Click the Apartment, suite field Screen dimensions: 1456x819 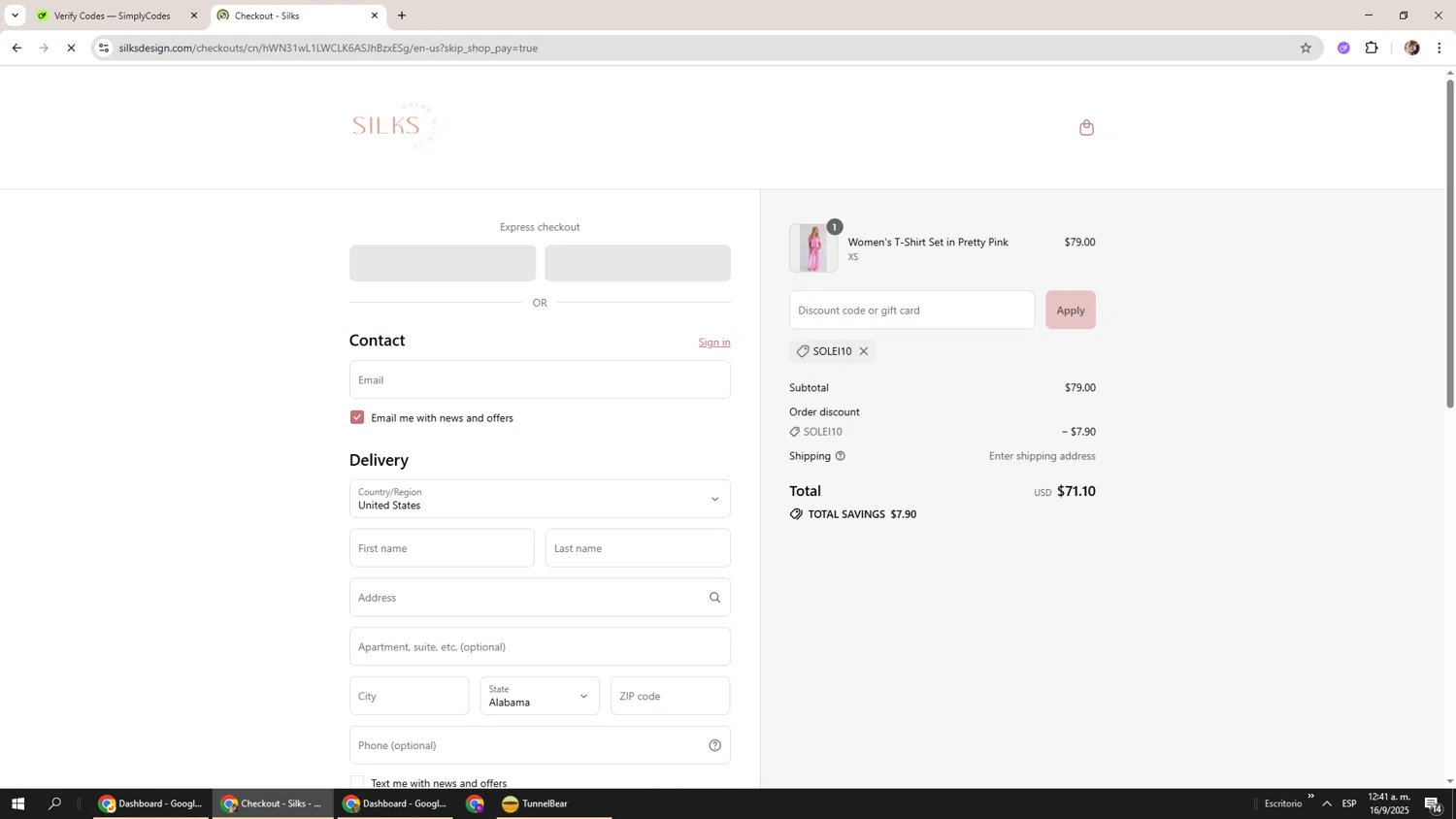(540, 647)
